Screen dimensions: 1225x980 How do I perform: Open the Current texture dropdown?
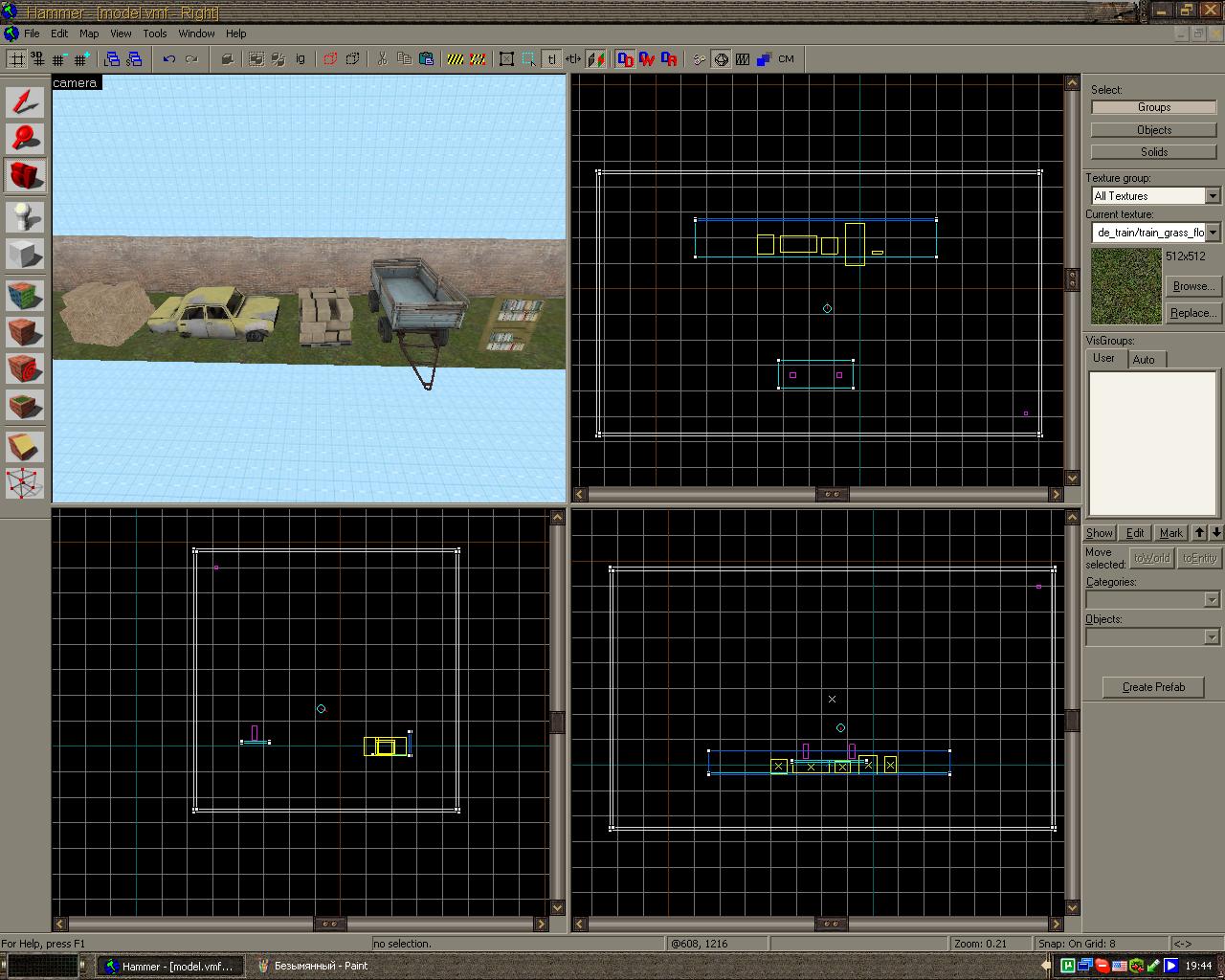(x=1213, y=233)
